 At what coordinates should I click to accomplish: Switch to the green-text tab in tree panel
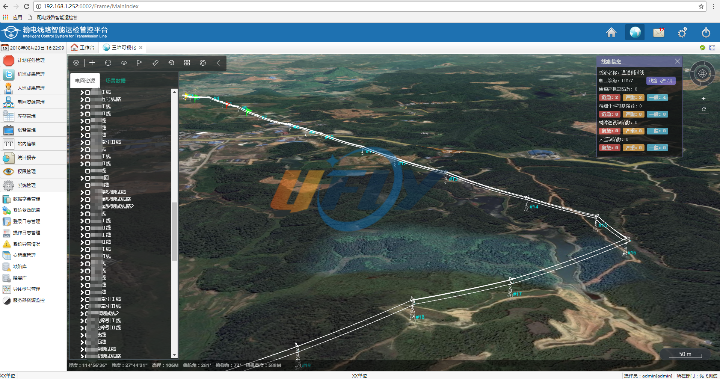(115, 80)
